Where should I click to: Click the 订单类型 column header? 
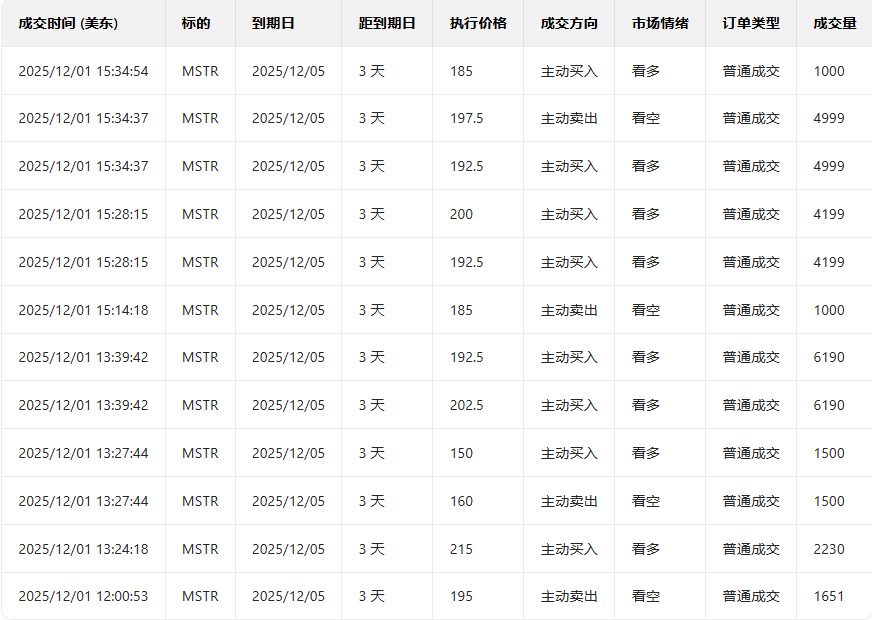click(751, 23)
